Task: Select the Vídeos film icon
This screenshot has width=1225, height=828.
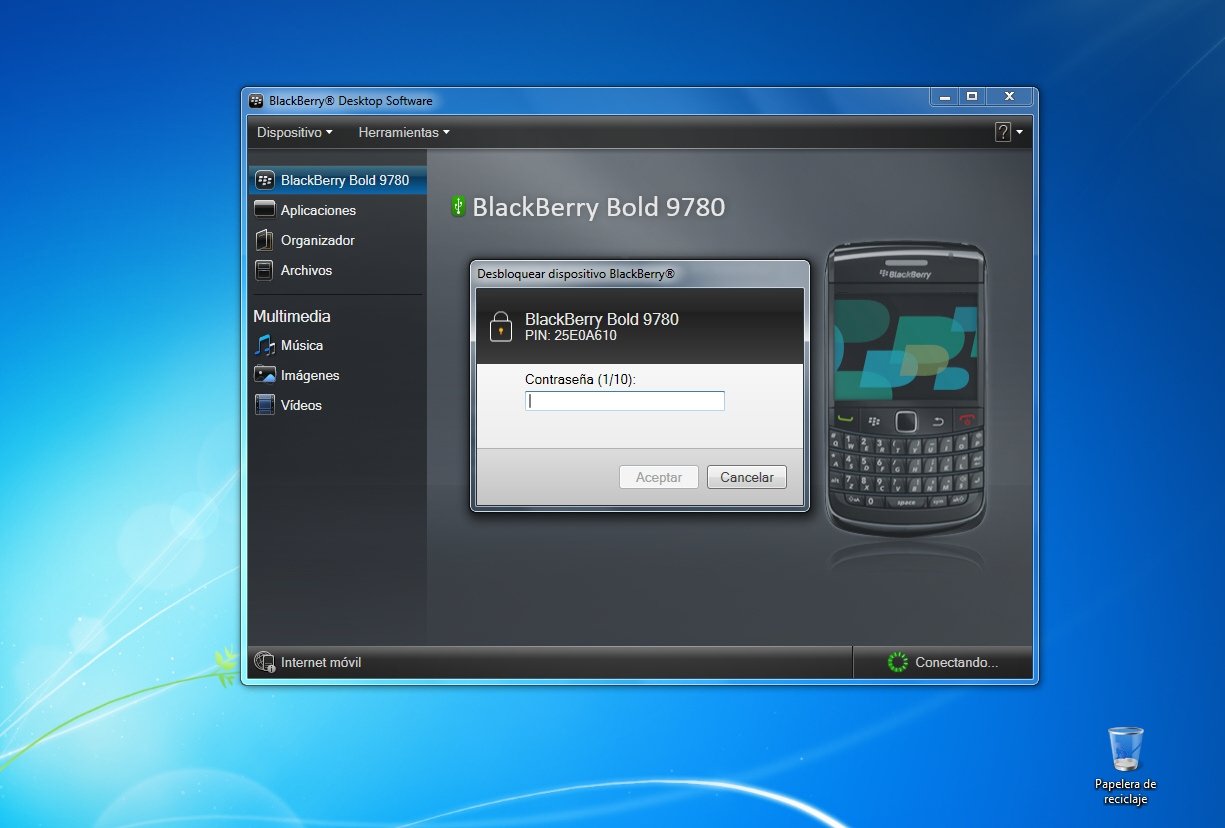Action: coord(265,405)
